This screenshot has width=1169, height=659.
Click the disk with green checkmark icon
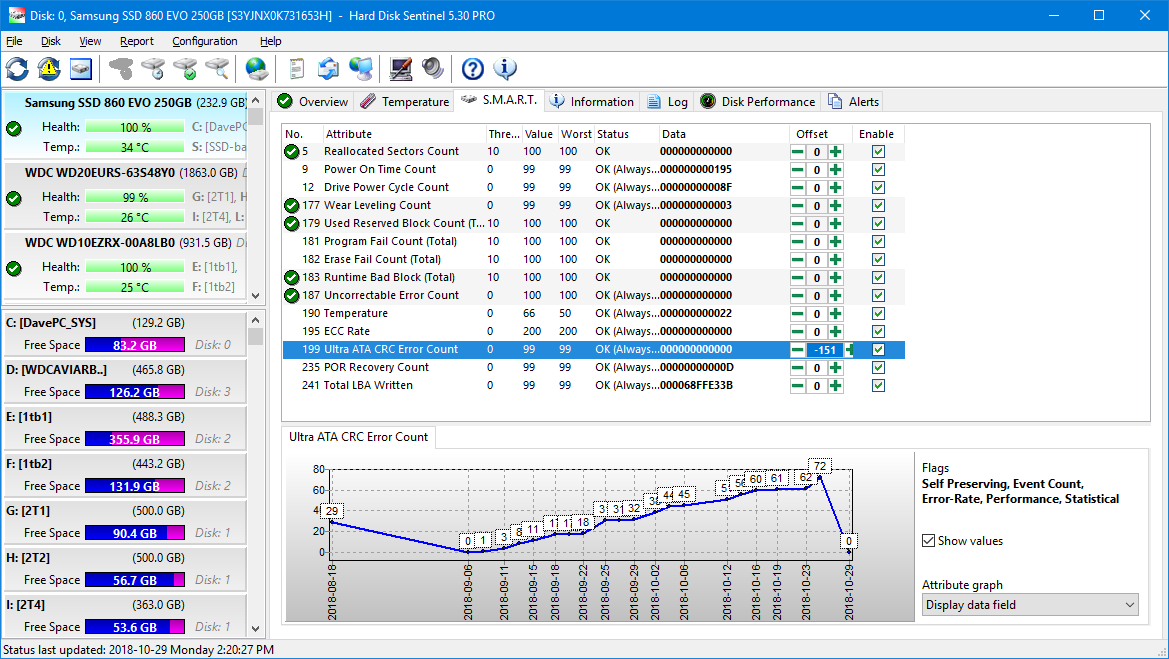pyautogui.click(x=185, y=69)
